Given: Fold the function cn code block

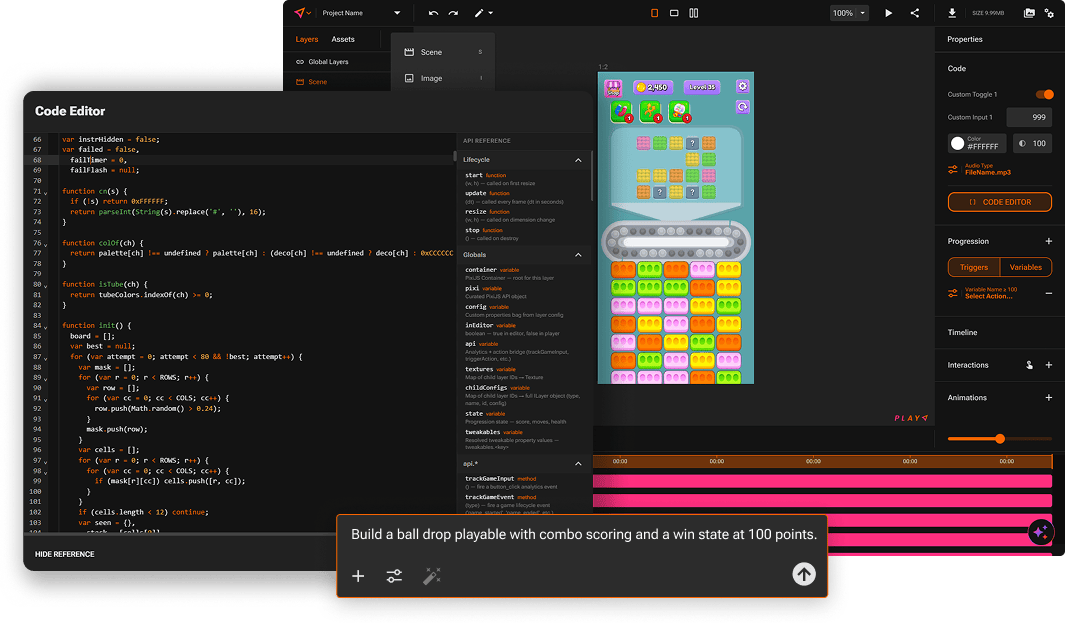Looking at the screenshot, I should click(46, 192).
